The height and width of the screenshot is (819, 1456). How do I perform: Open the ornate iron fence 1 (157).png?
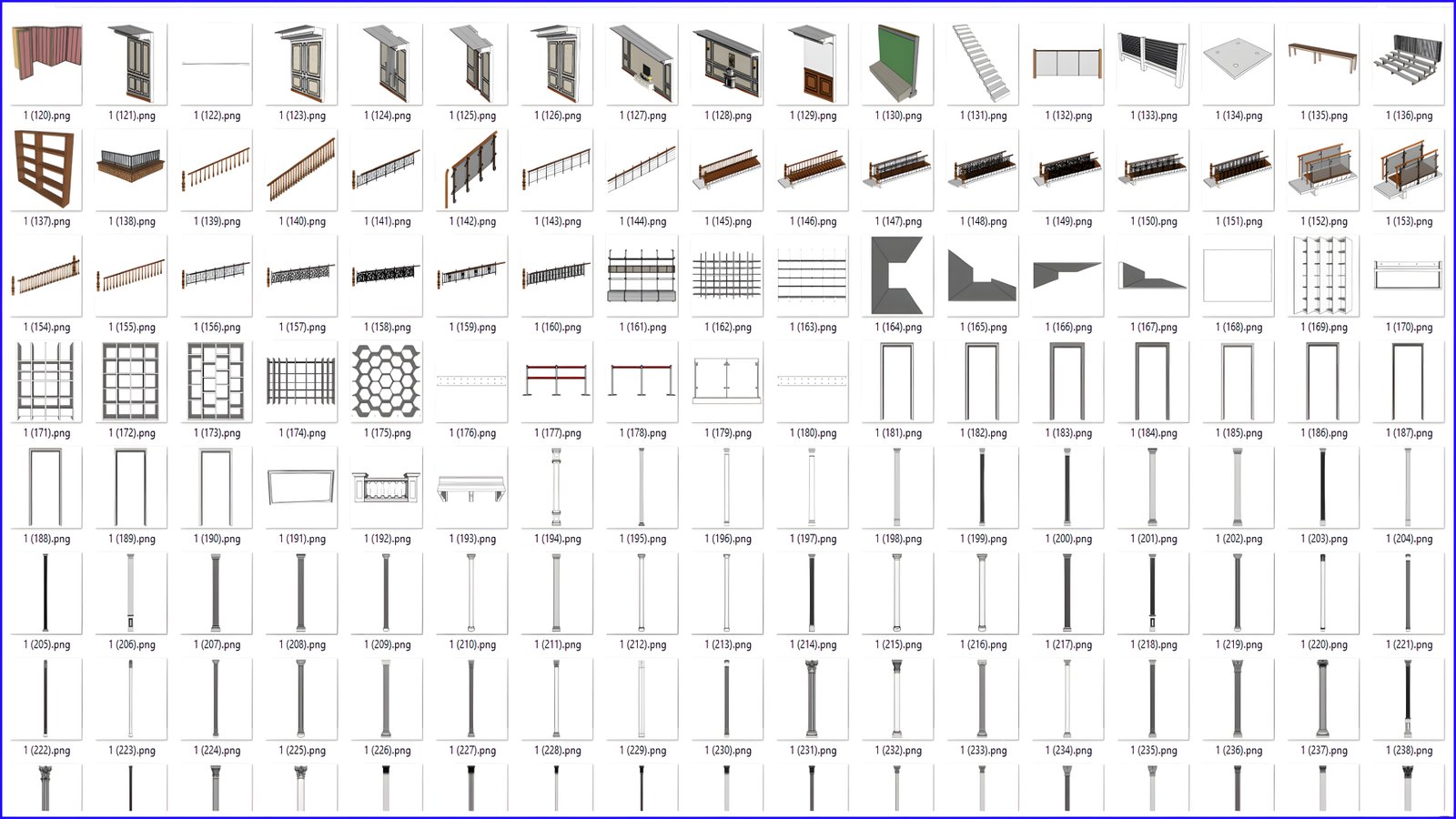pos(301,275)
